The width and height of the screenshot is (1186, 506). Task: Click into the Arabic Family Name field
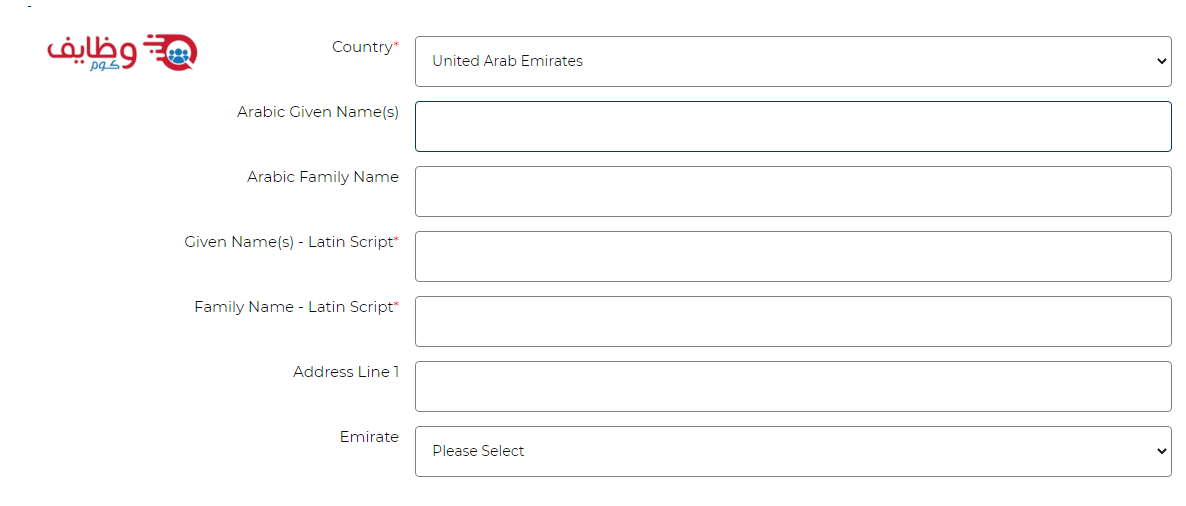[x=793, y=191]
